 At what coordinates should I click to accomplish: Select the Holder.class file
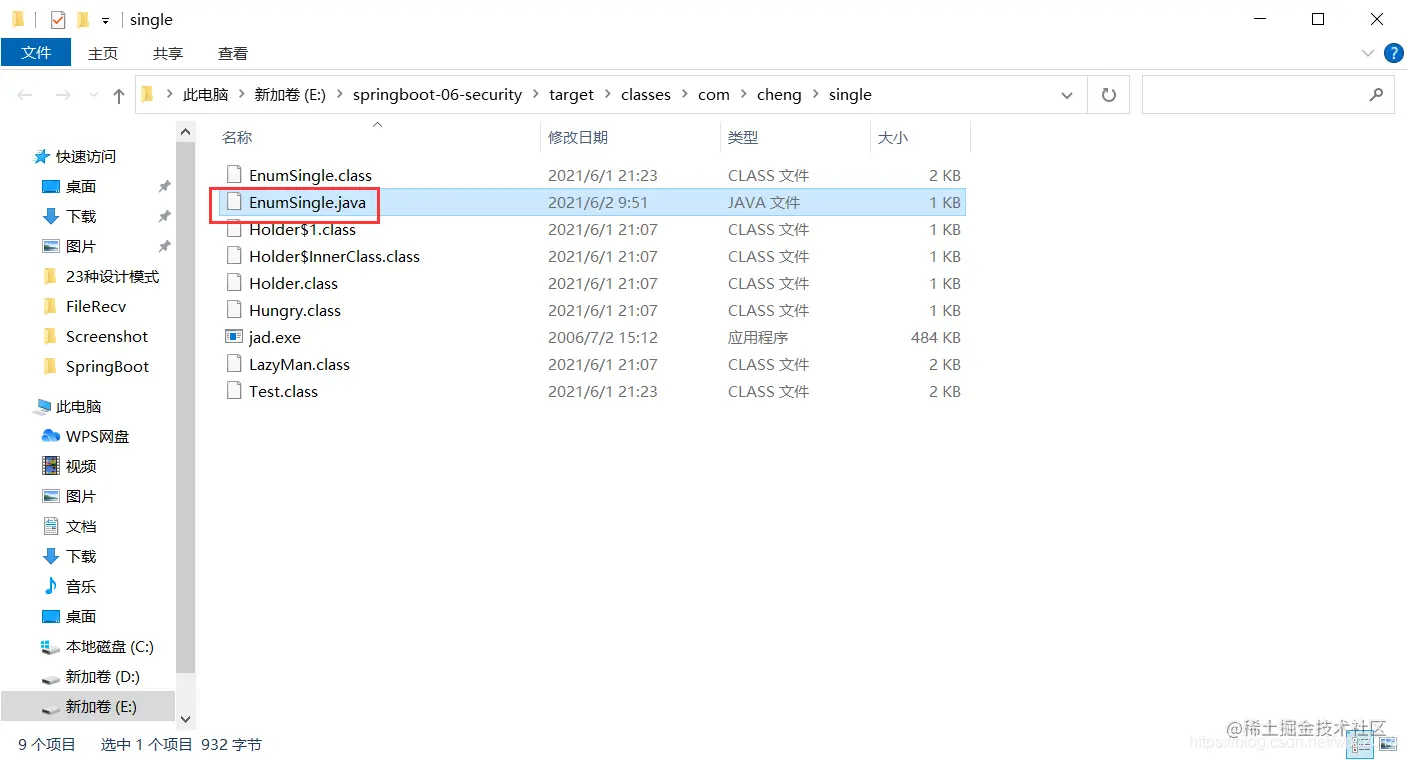pos(293,283)
